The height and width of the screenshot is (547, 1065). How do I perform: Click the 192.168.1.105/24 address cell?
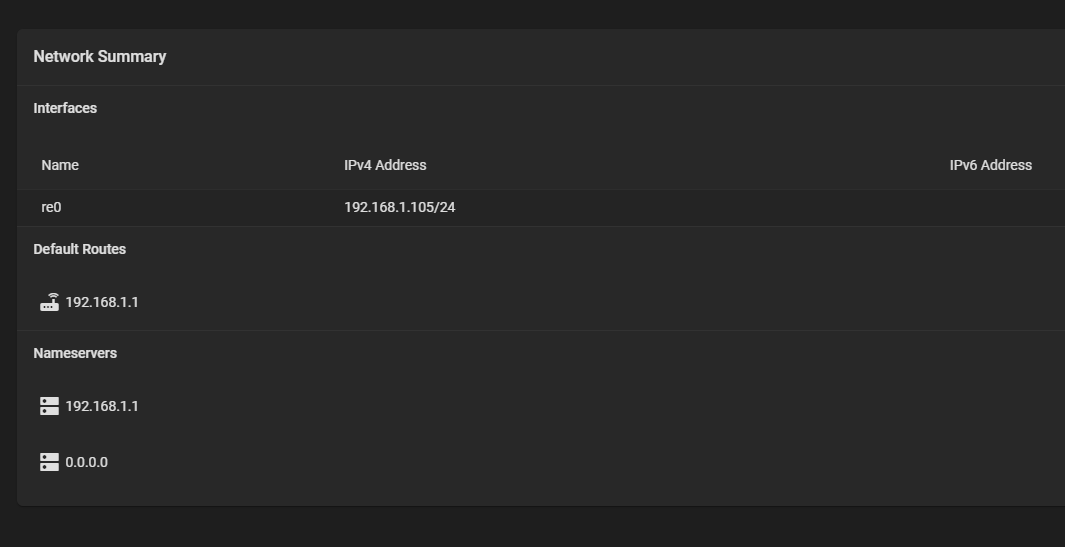coord(400,208)
